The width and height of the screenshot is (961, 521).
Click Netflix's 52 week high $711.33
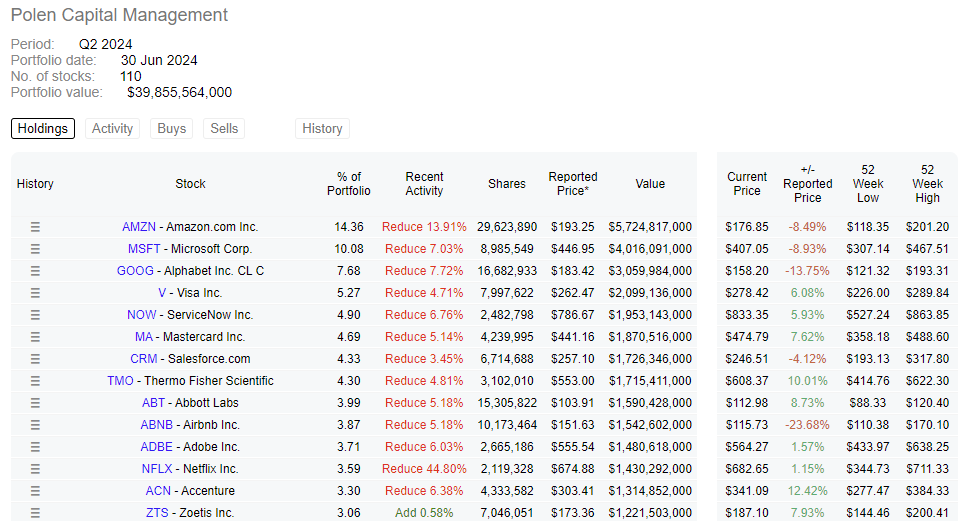927,470
